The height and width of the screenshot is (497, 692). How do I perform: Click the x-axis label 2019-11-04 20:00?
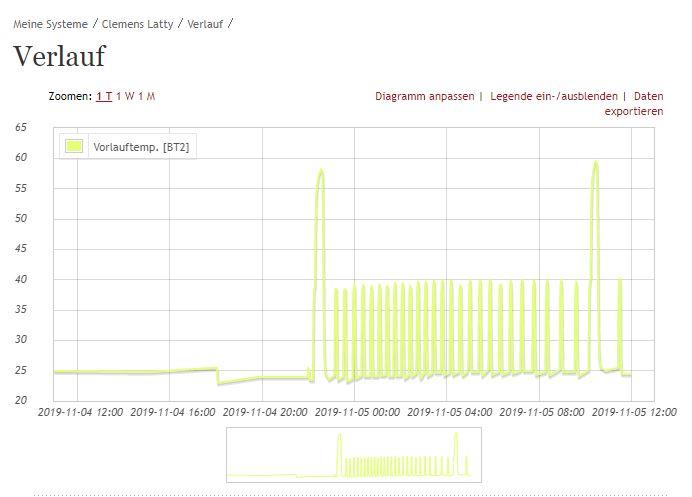click(265, 412)
